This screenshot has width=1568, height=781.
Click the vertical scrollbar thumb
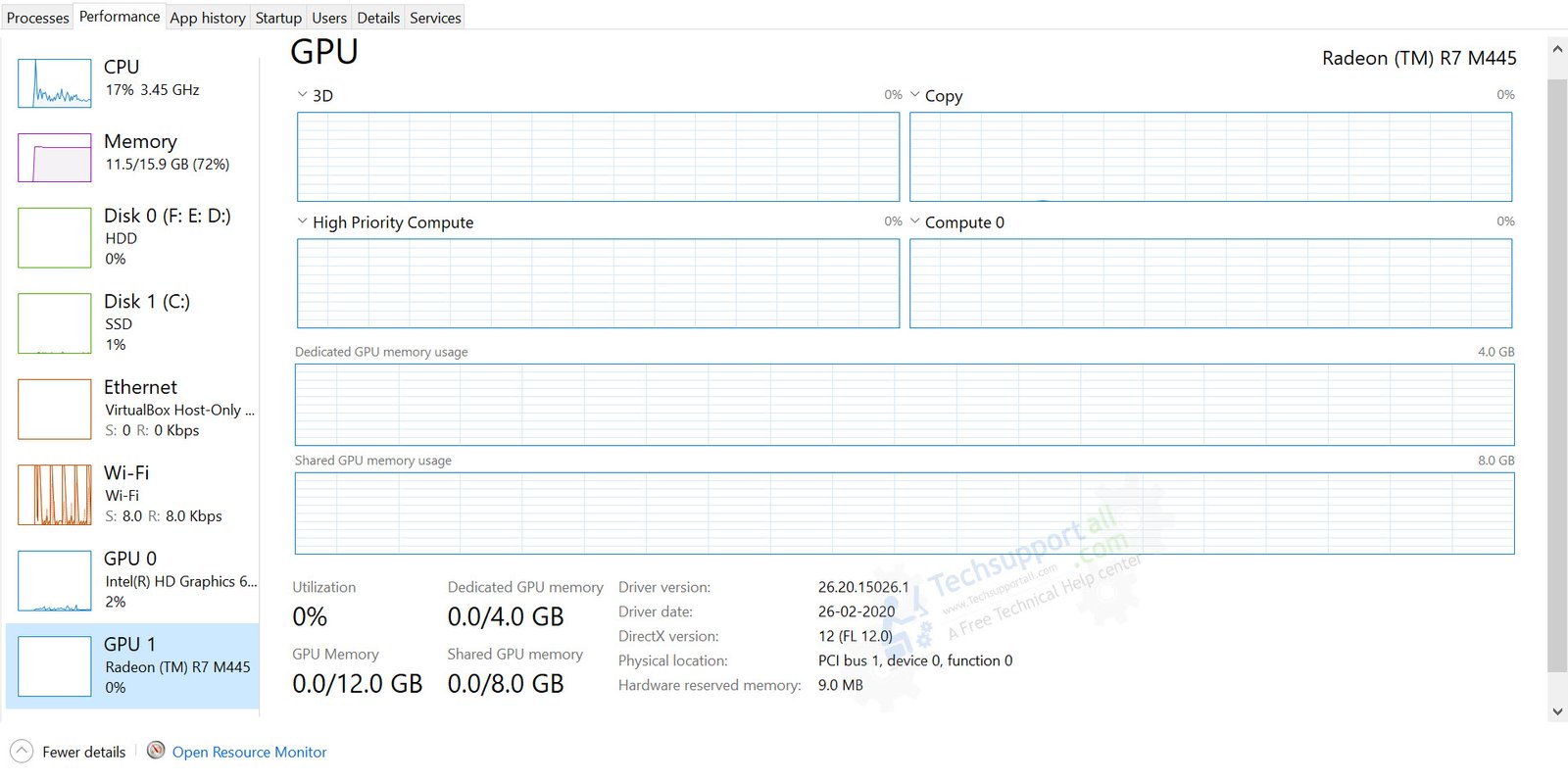point(1557,375)
